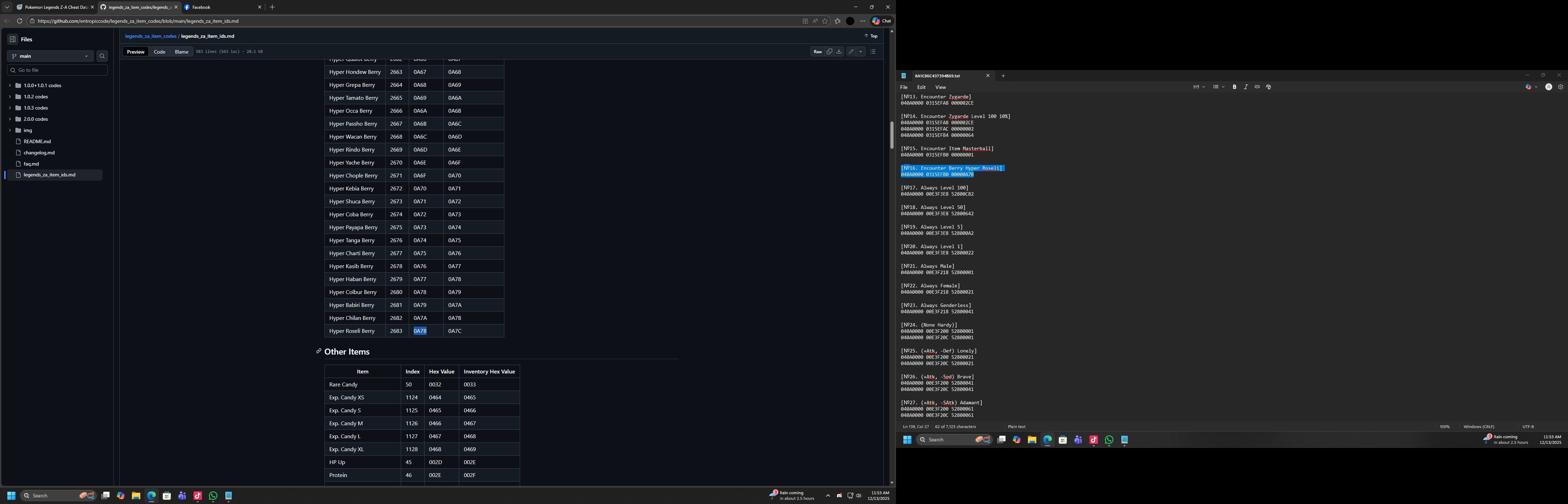
Task: Open Notepad icon on the right taskbar
Action: coord(1124,440)
